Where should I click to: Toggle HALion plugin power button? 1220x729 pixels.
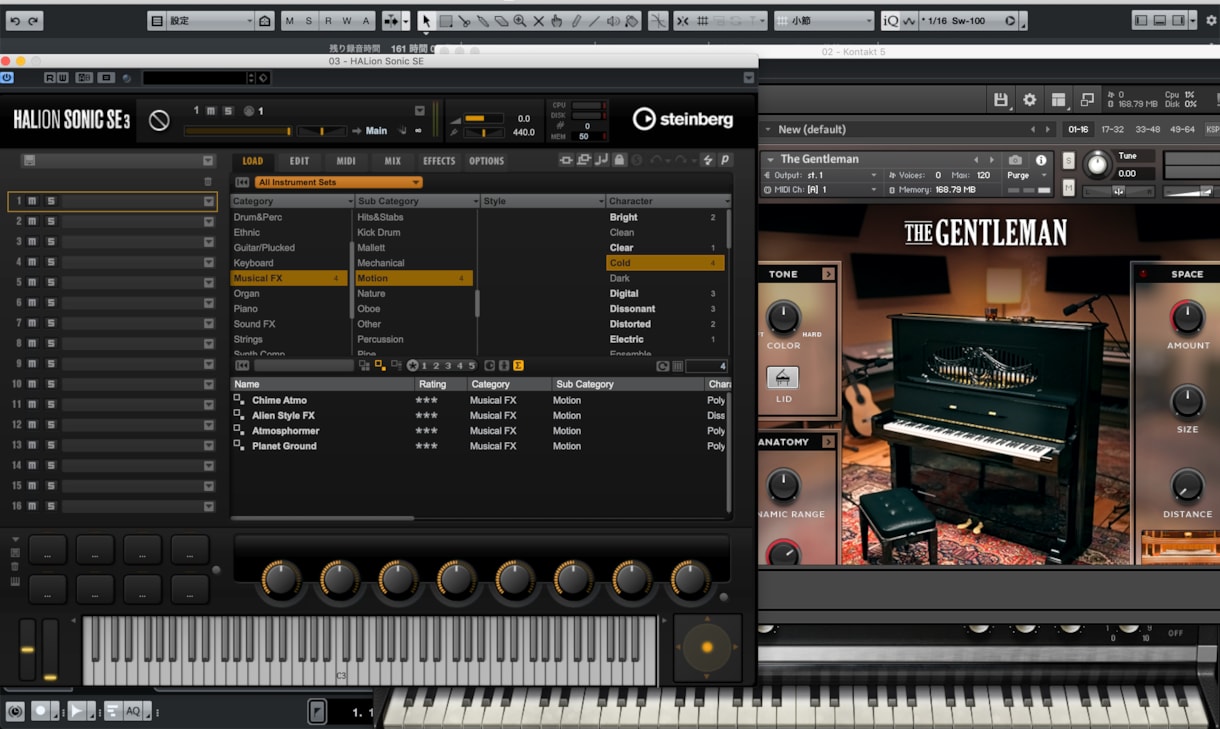(7, 77)
